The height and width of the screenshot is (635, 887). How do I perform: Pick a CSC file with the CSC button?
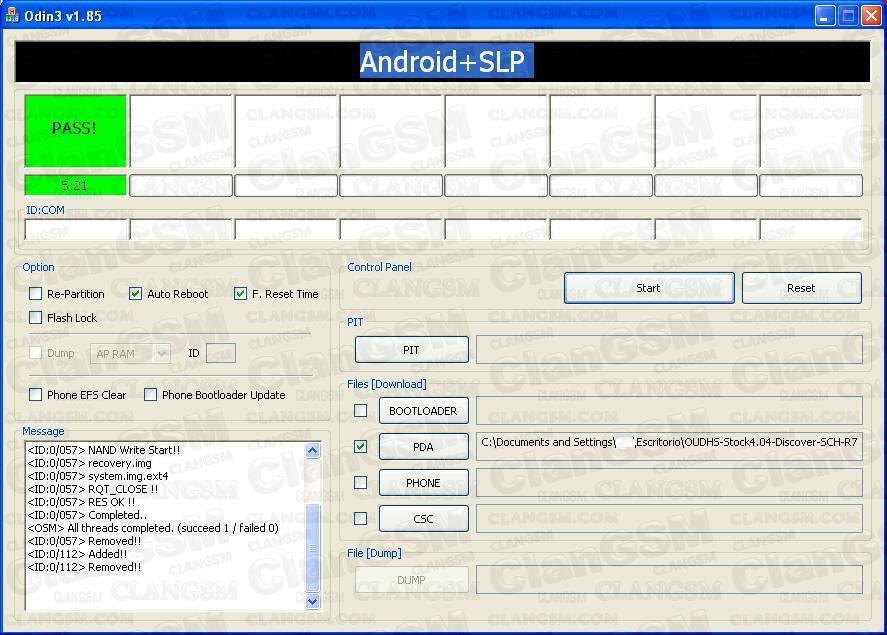pyautogui.click(x=424, y=519)
